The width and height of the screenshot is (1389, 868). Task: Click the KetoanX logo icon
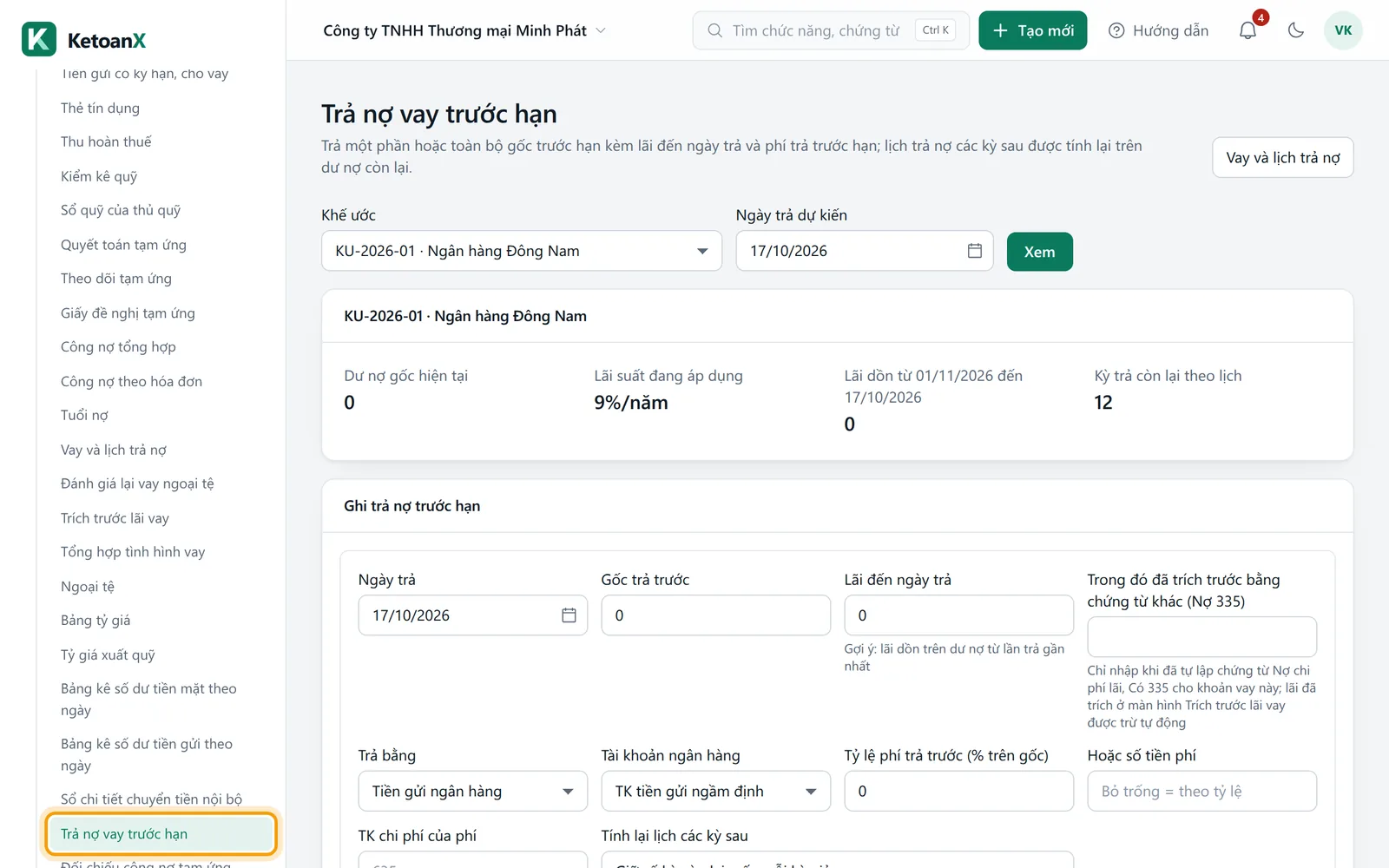coord(39,39)
